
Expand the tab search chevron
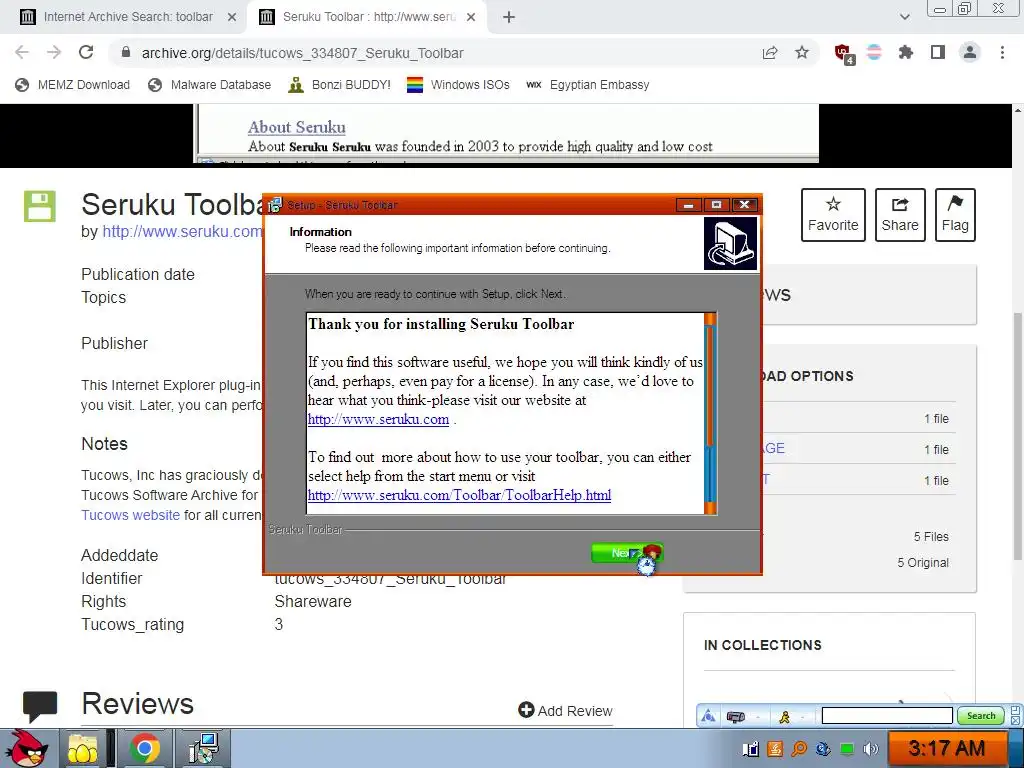click(904, 17)
